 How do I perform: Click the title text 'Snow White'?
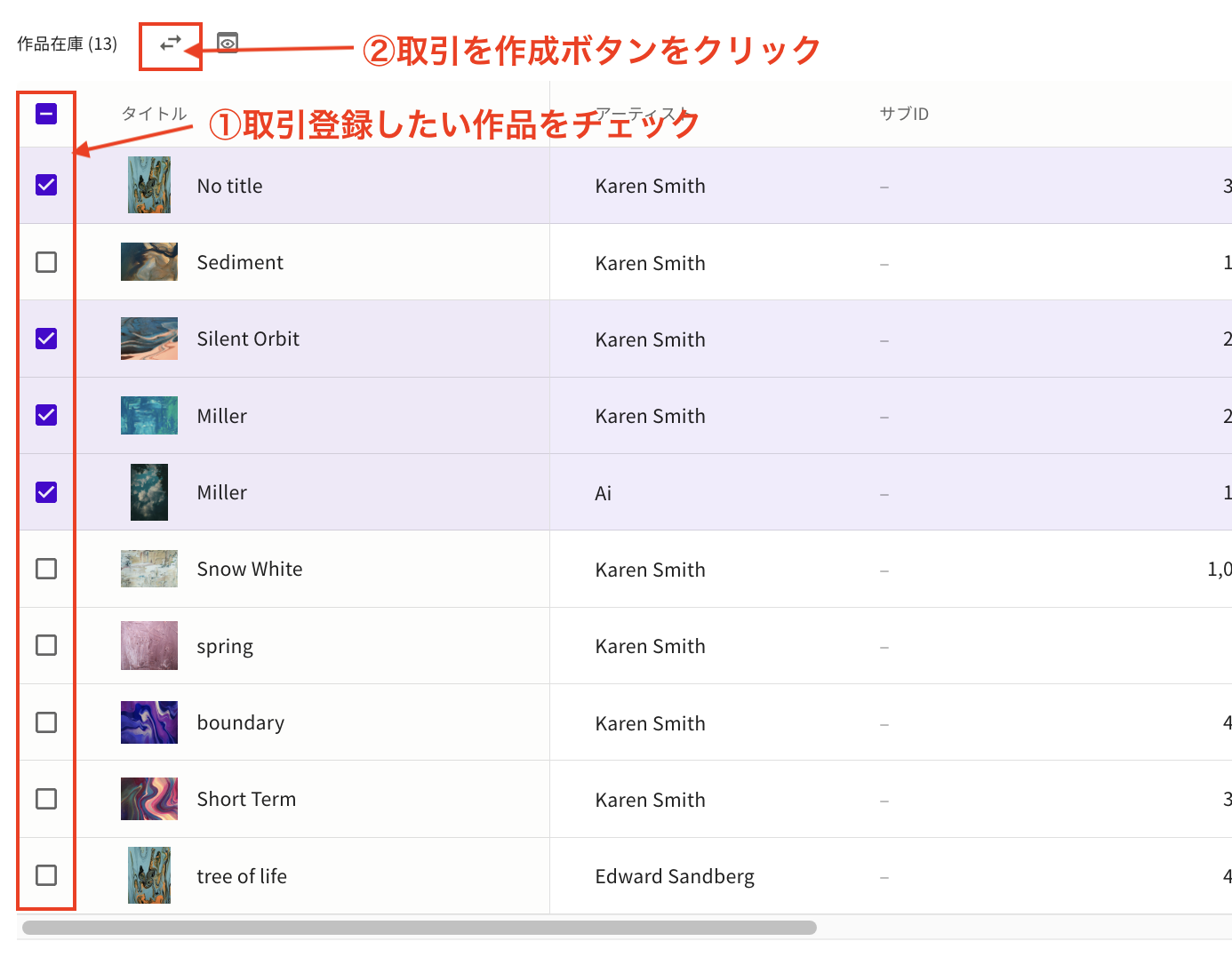(x=250, y=569)
